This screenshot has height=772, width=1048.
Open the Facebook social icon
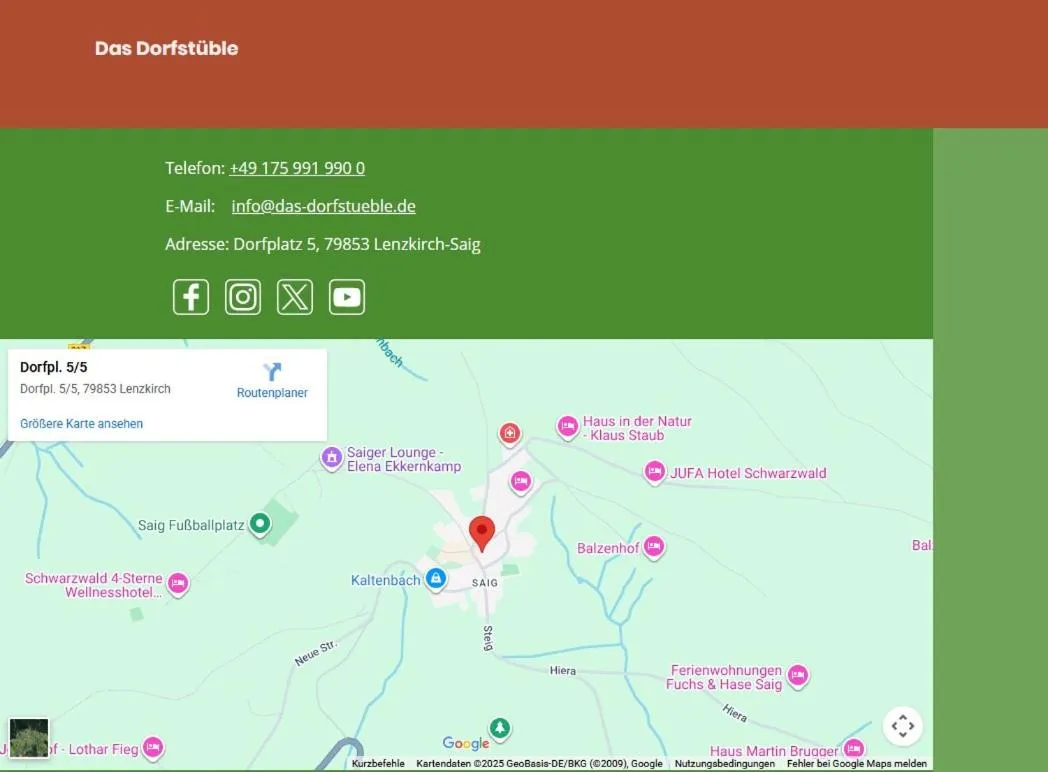pos(191,297)
